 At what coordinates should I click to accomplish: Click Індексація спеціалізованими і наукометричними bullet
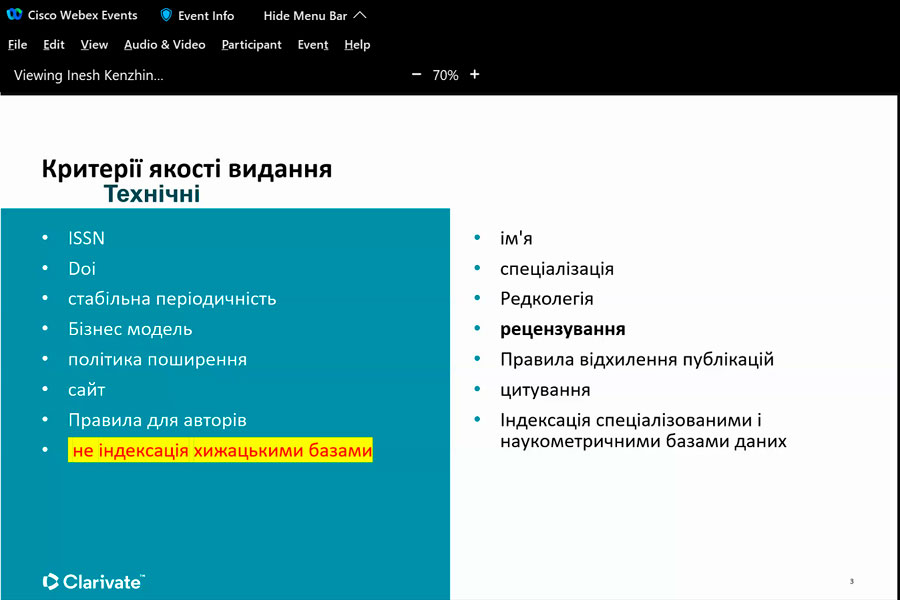coord(643,431)
